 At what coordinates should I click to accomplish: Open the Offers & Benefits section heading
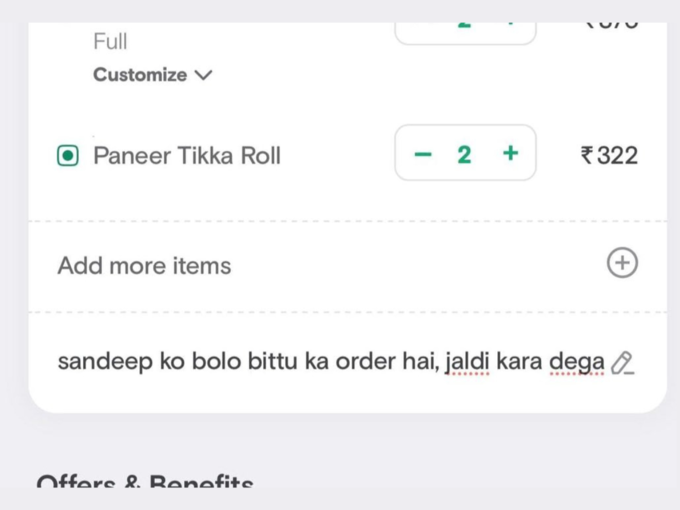click(x=145, y=481)
